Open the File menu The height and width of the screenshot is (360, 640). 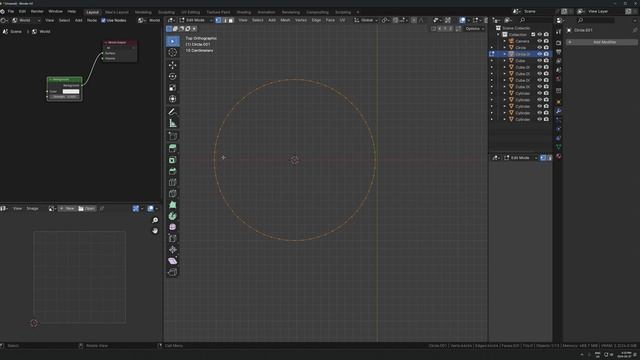point(11,11)
